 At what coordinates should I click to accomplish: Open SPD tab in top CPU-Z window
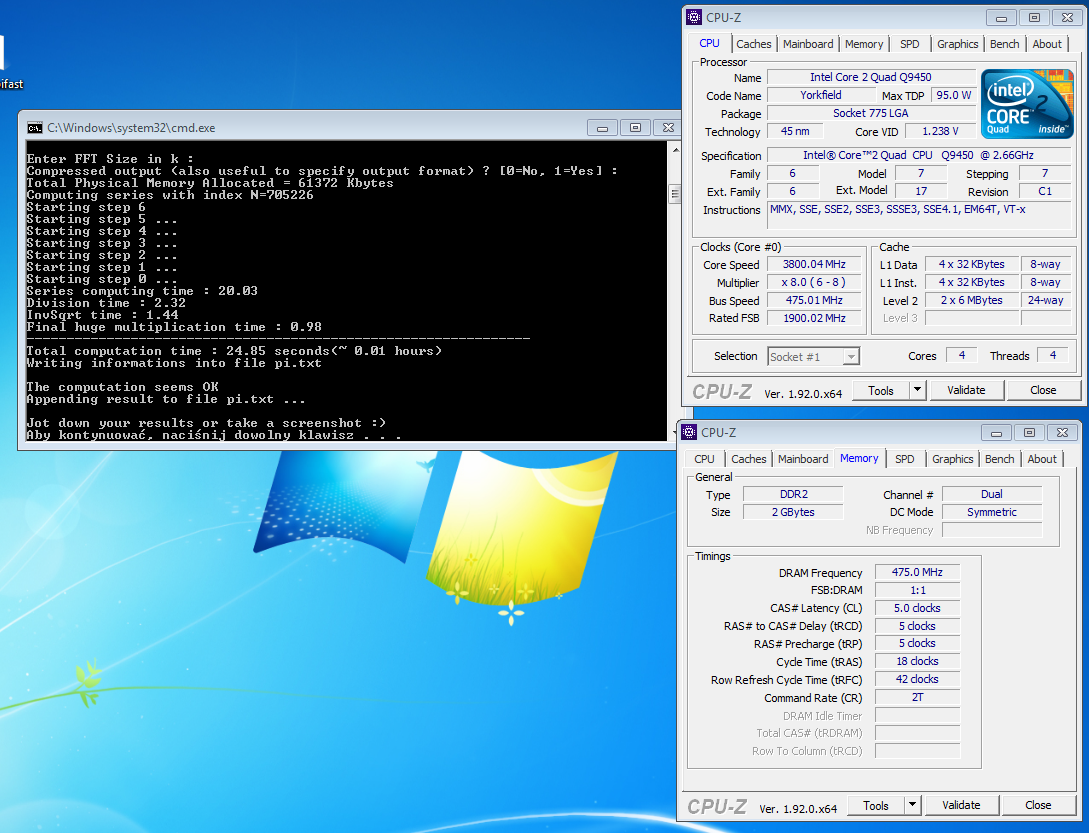coord(909,44)
